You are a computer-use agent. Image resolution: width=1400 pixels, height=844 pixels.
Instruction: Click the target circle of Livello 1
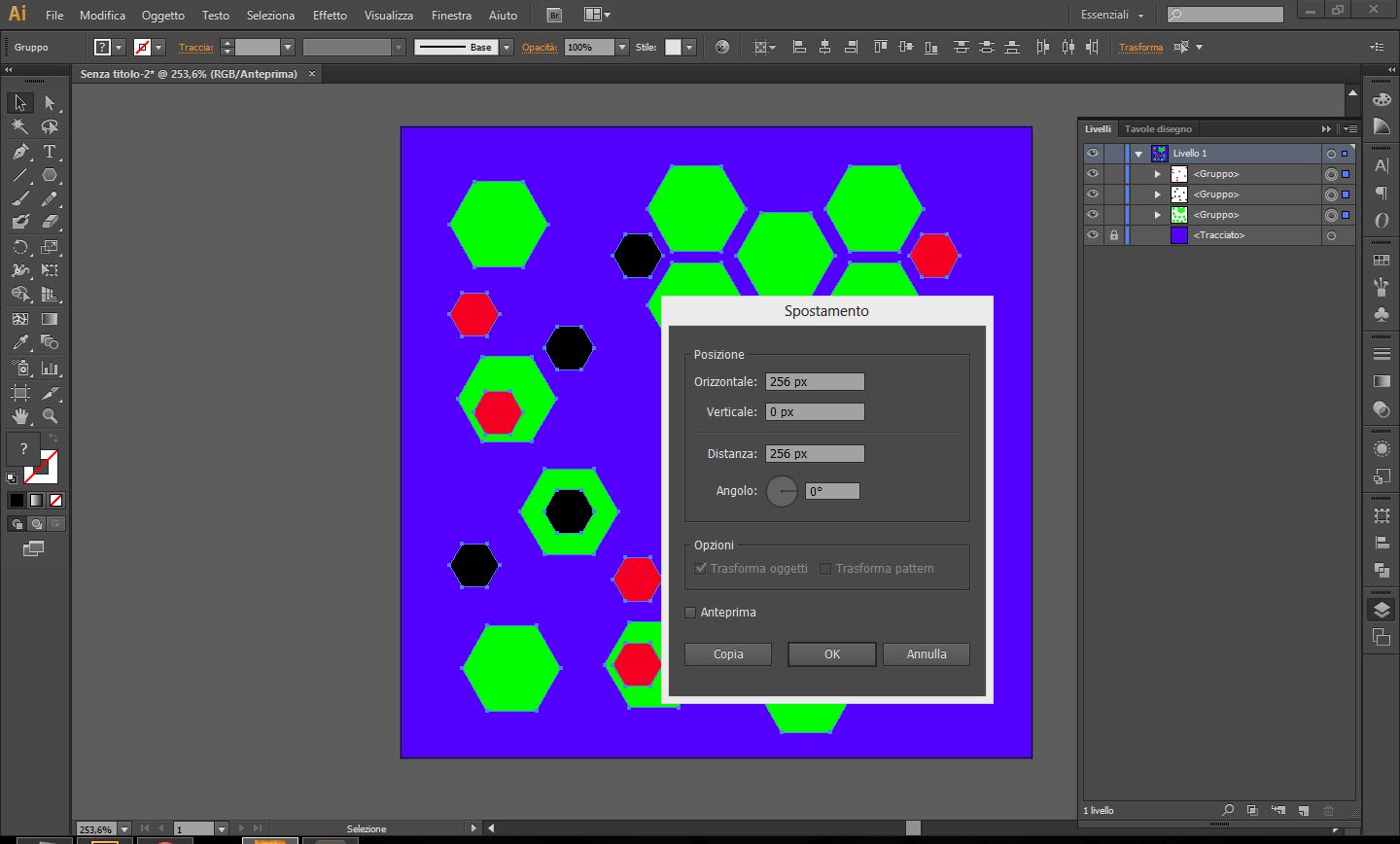[x=1331, y=154]
